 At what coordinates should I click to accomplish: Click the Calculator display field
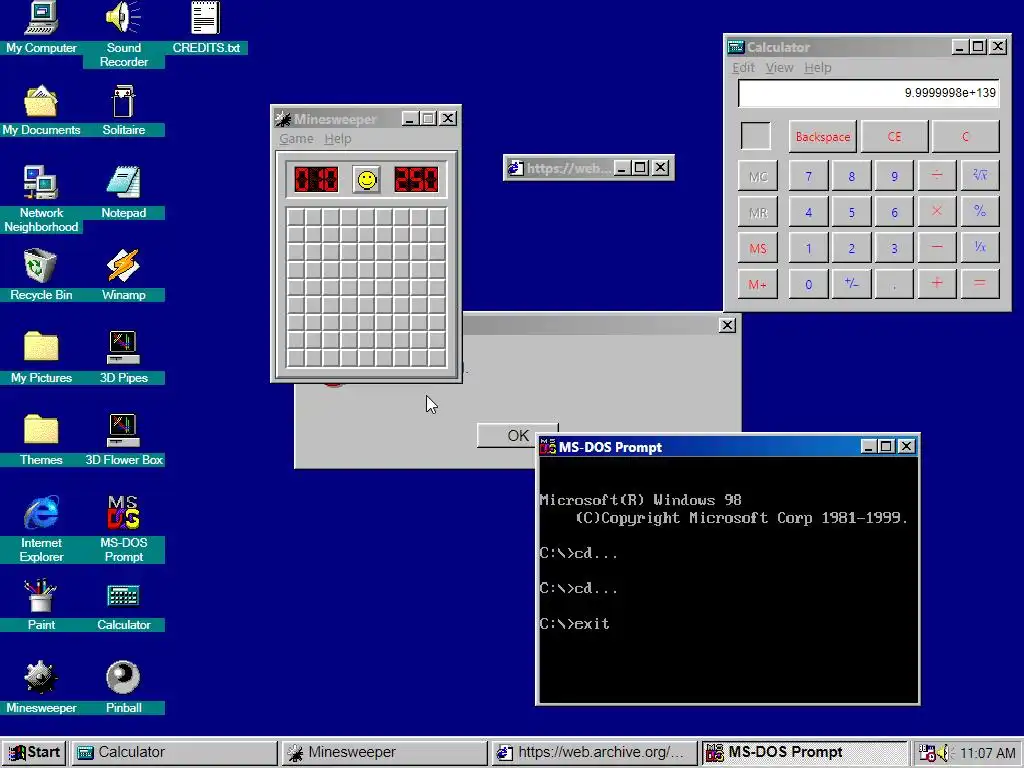(869, 93)
